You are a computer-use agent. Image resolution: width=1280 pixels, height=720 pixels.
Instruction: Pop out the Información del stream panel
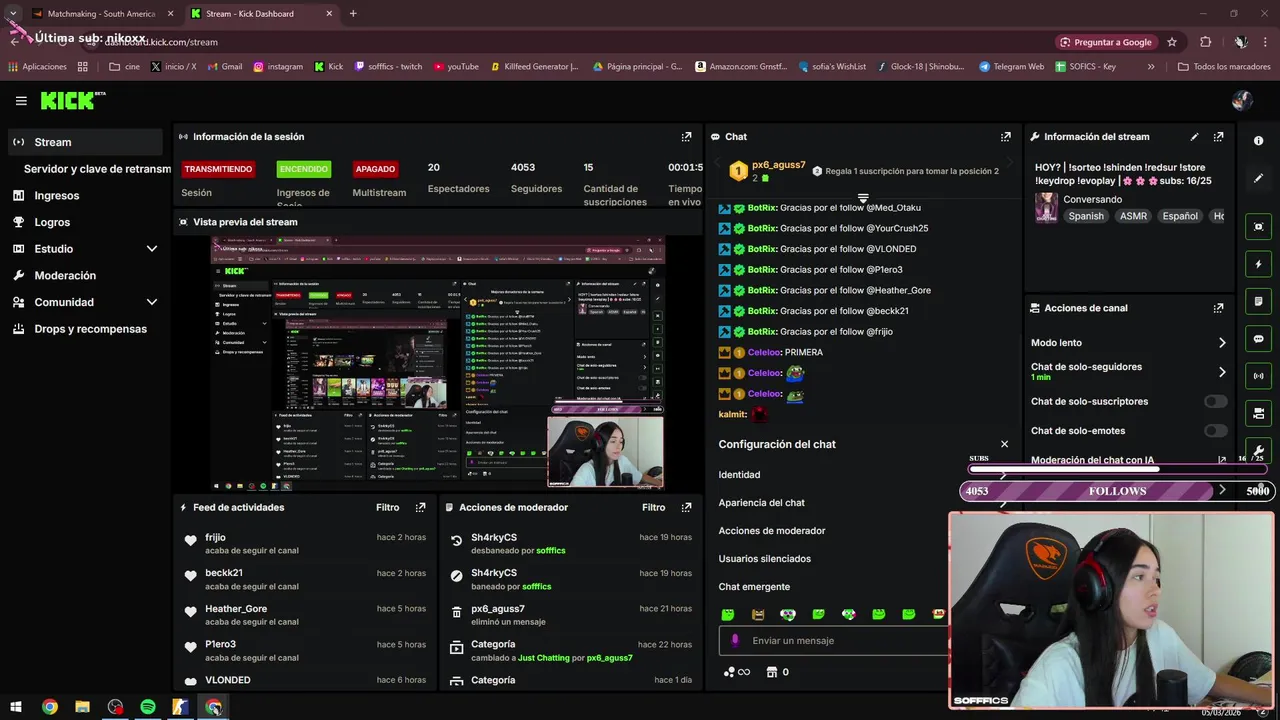point(1218,137)
